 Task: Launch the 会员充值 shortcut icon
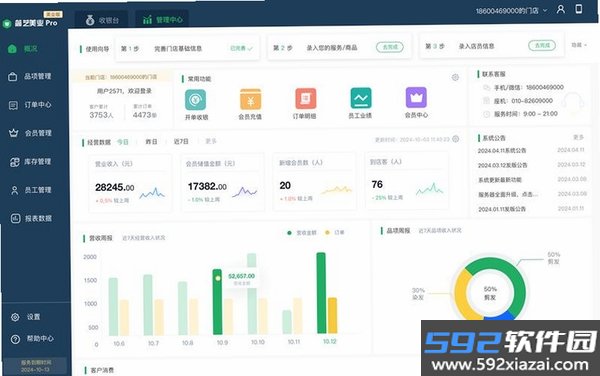point(250,99)
